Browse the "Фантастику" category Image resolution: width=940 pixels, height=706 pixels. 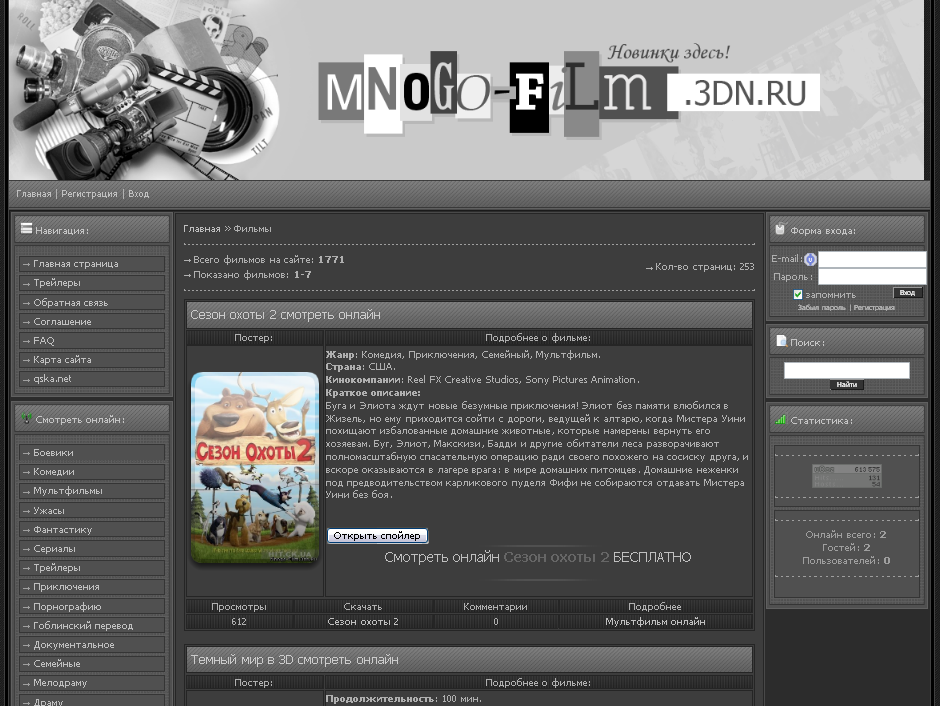[x=92, y=530]
